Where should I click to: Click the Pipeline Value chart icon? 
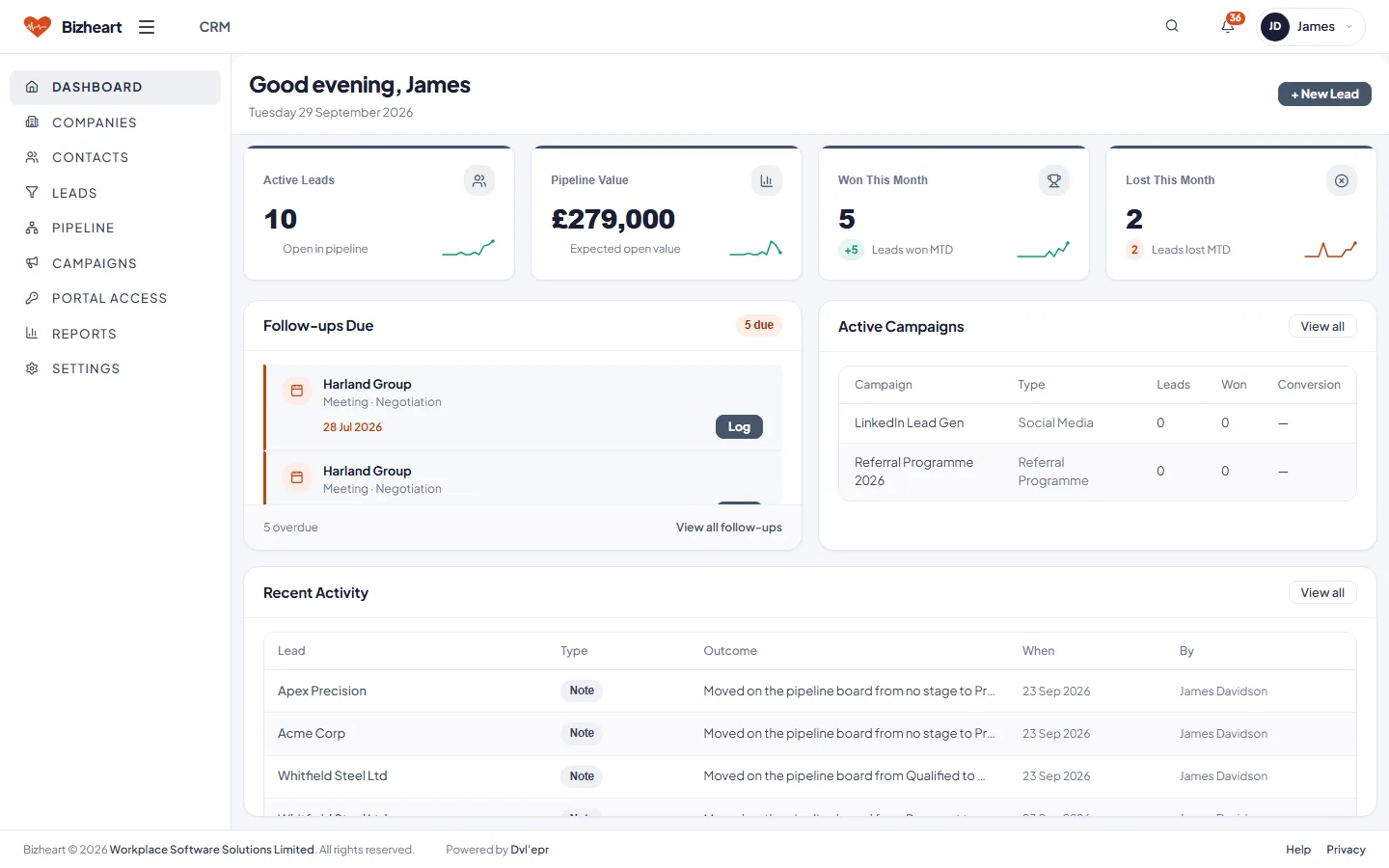coord(767,180)
